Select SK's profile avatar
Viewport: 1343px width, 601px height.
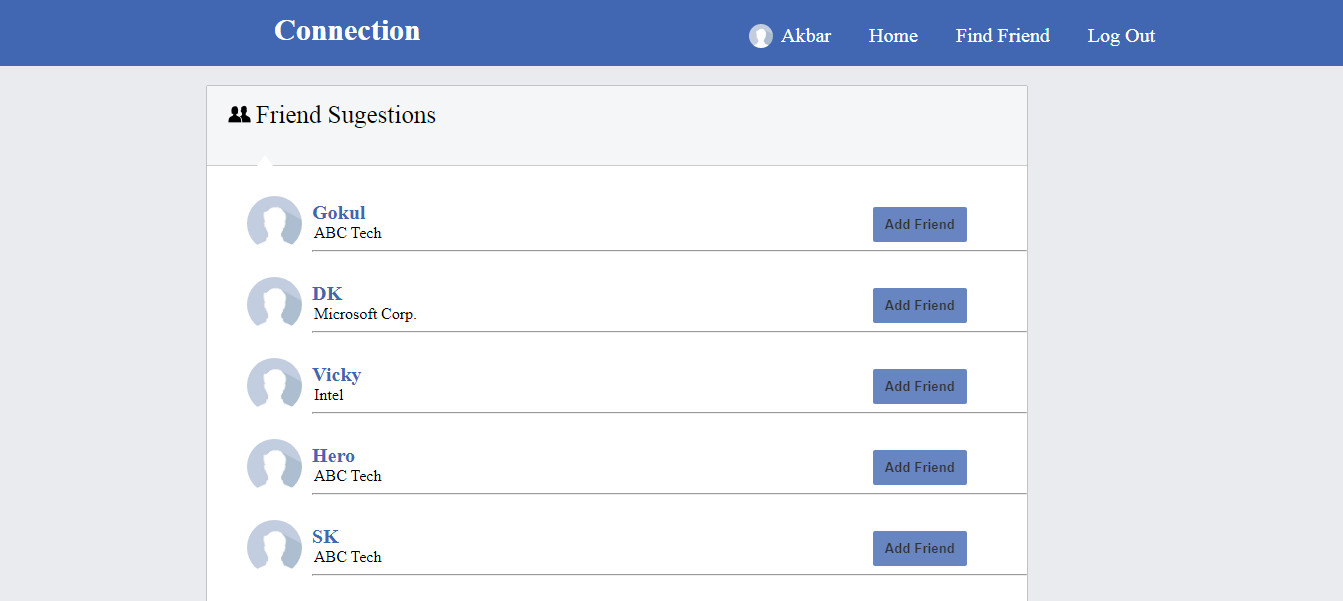coord(274,546)
